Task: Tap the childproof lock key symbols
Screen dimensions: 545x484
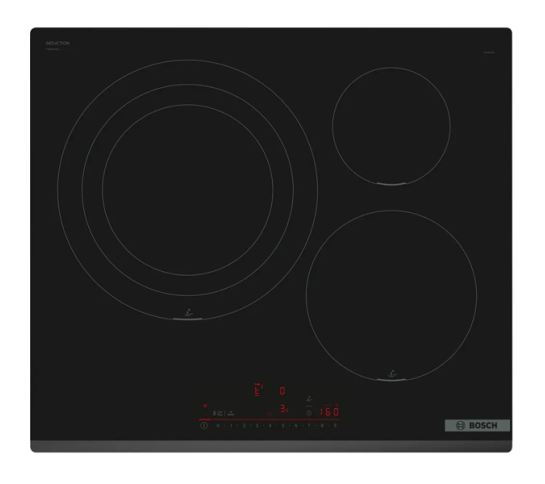Action: point(223,413)
